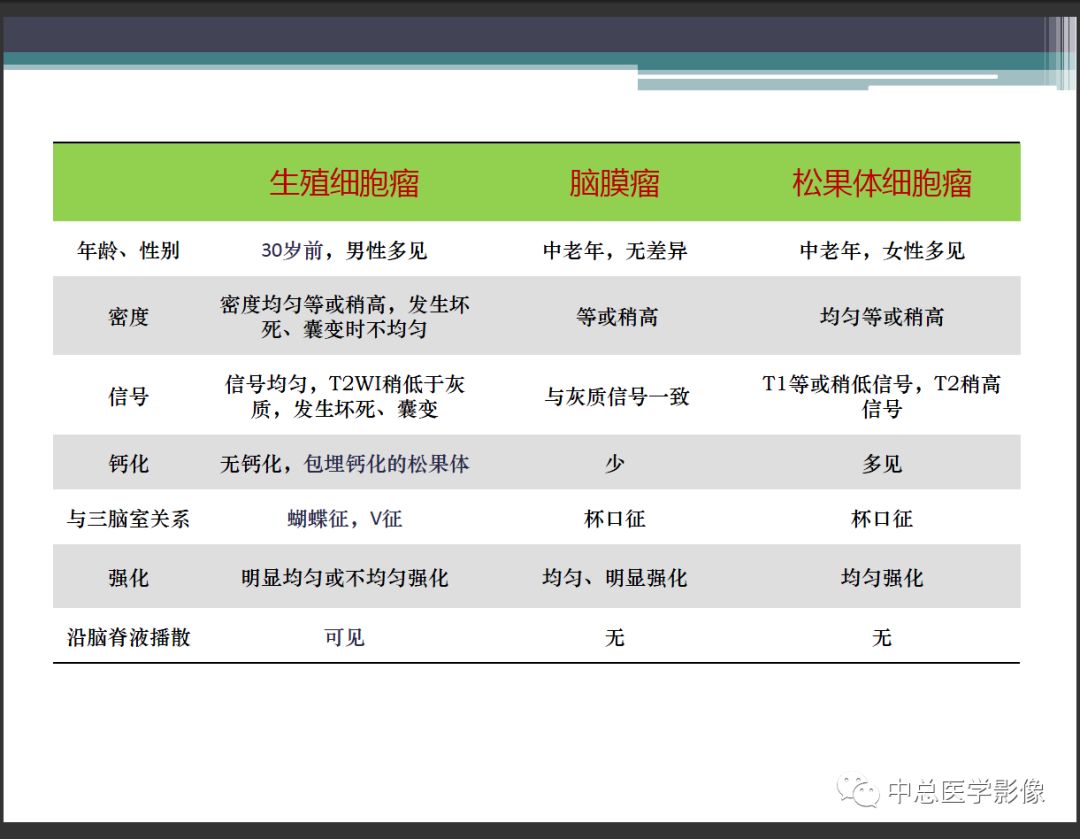Click the 生殖细胞瘤 column header

[344, 183]
